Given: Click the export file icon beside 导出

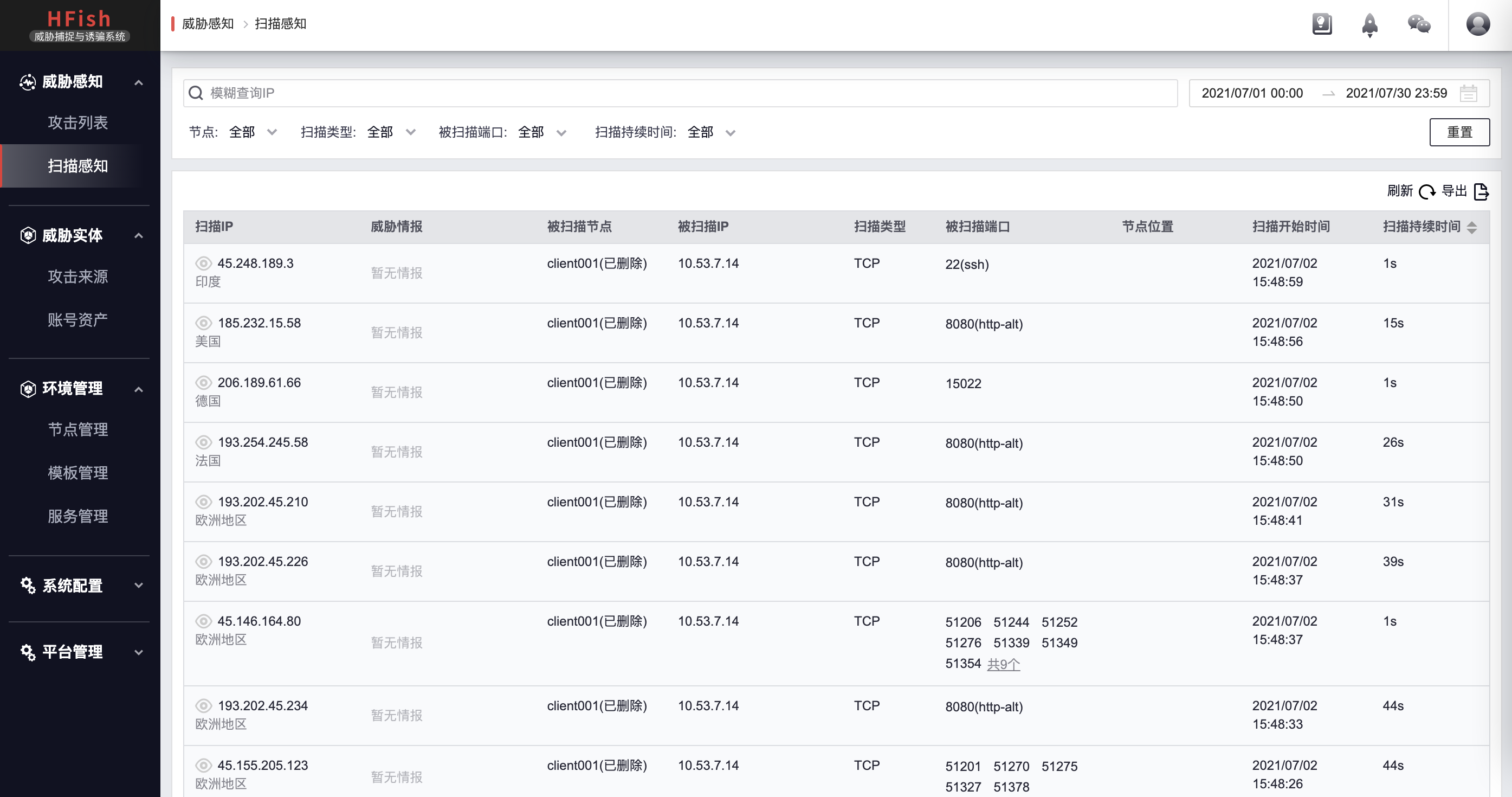Looking at the screenshot, I should tap(1482, 191).
